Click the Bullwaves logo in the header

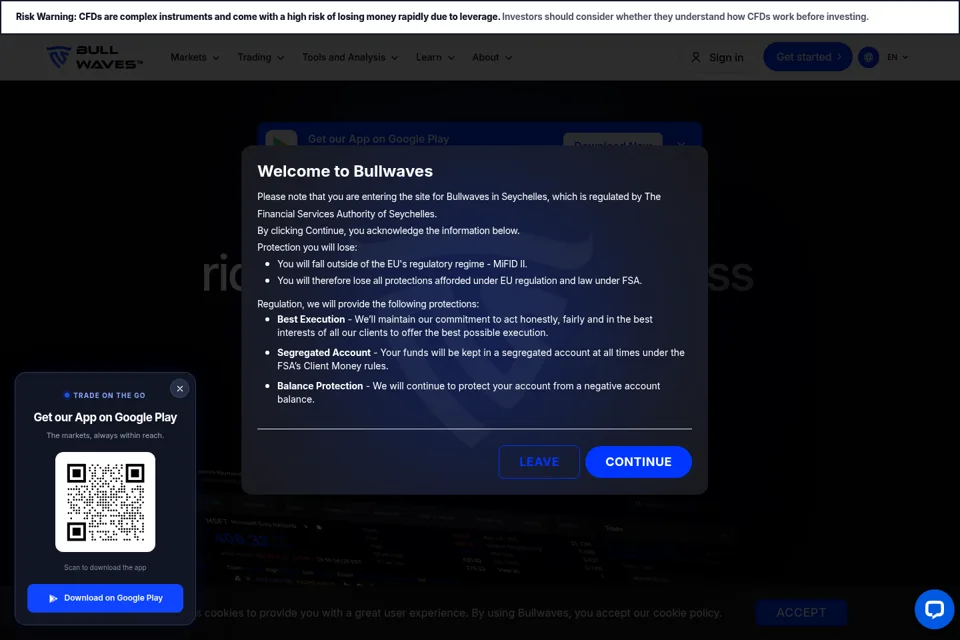94,57
